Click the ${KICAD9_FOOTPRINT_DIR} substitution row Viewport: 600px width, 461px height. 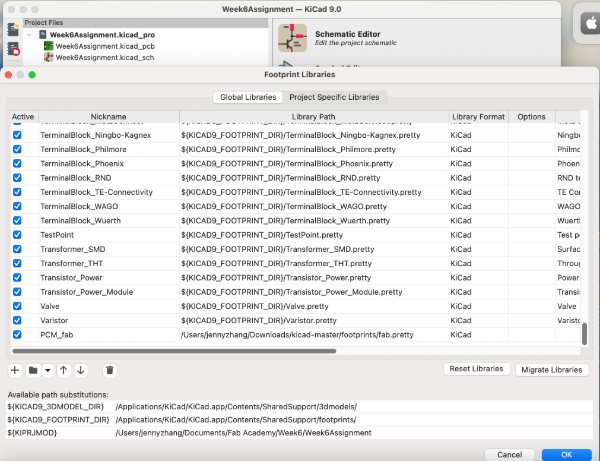tap(300, 420)
